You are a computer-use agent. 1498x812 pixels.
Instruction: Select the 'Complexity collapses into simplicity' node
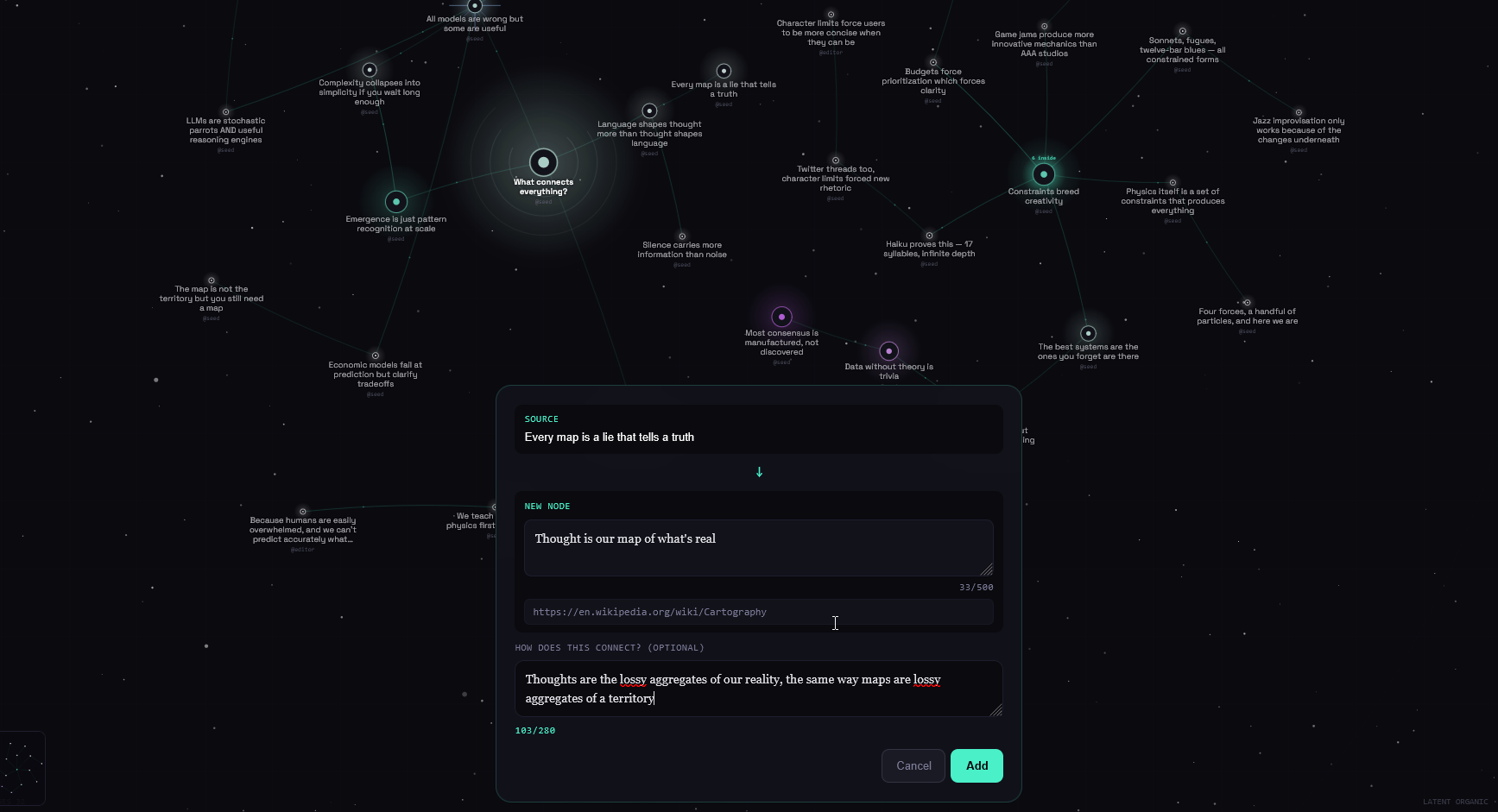click(370, 70)
